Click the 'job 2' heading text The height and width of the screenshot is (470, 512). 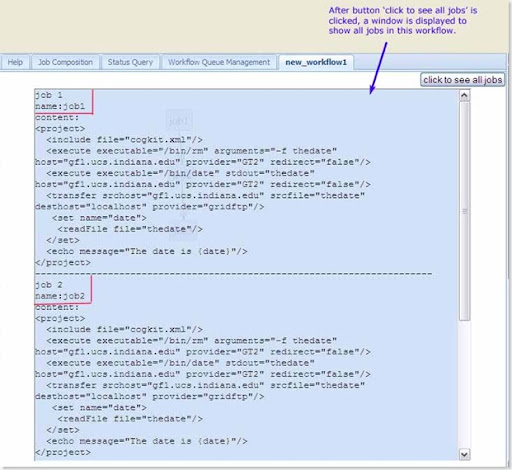click(x=49, y=285)
